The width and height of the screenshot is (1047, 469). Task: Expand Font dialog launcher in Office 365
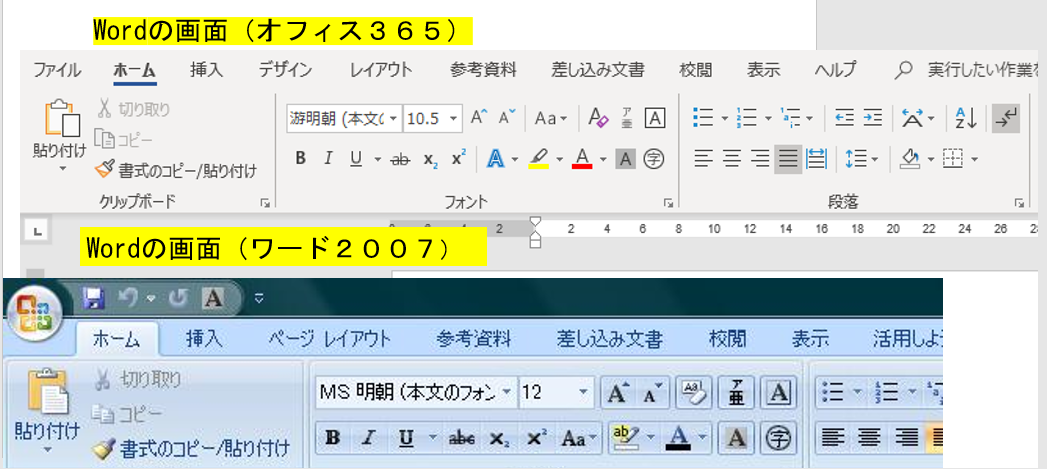[x=666, y=202]
